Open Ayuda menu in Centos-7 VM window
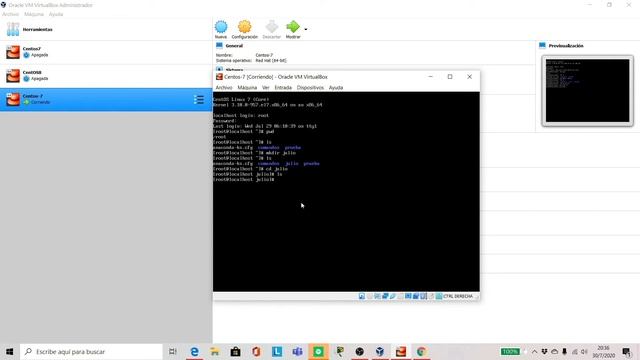 [336, 88]
